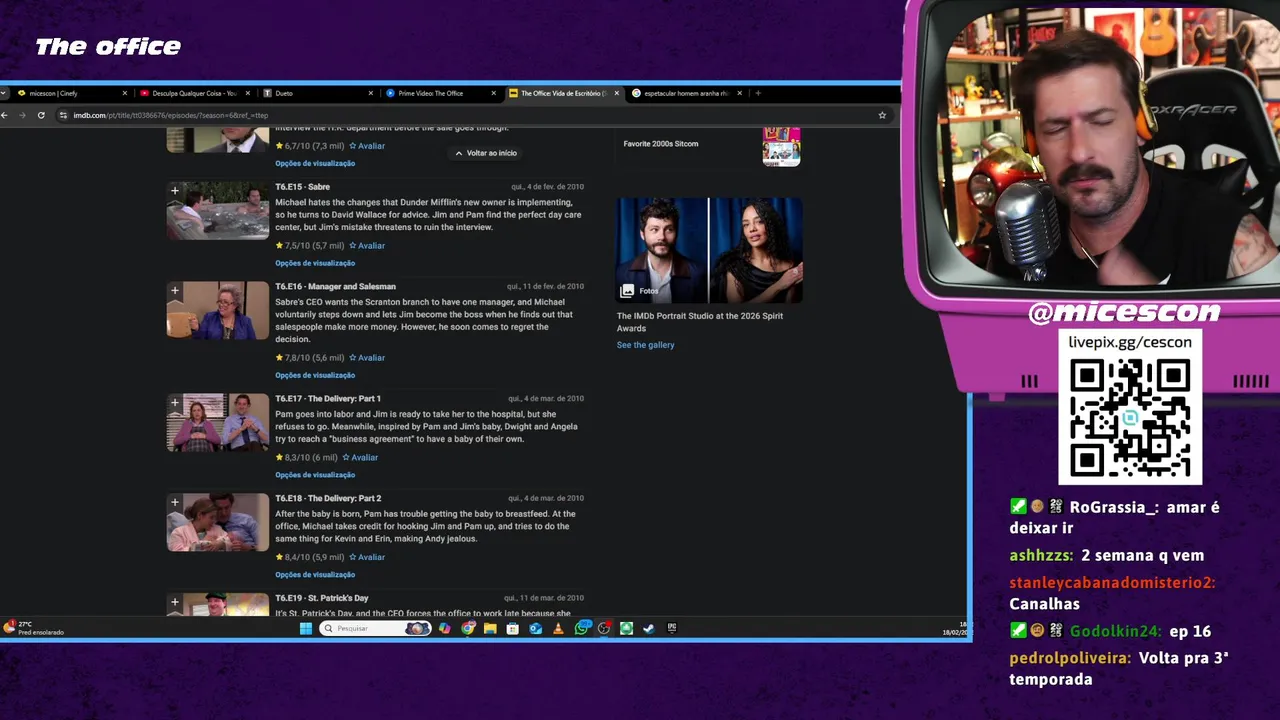
Task: Go forward in the browser
Action: pos(22,115)
